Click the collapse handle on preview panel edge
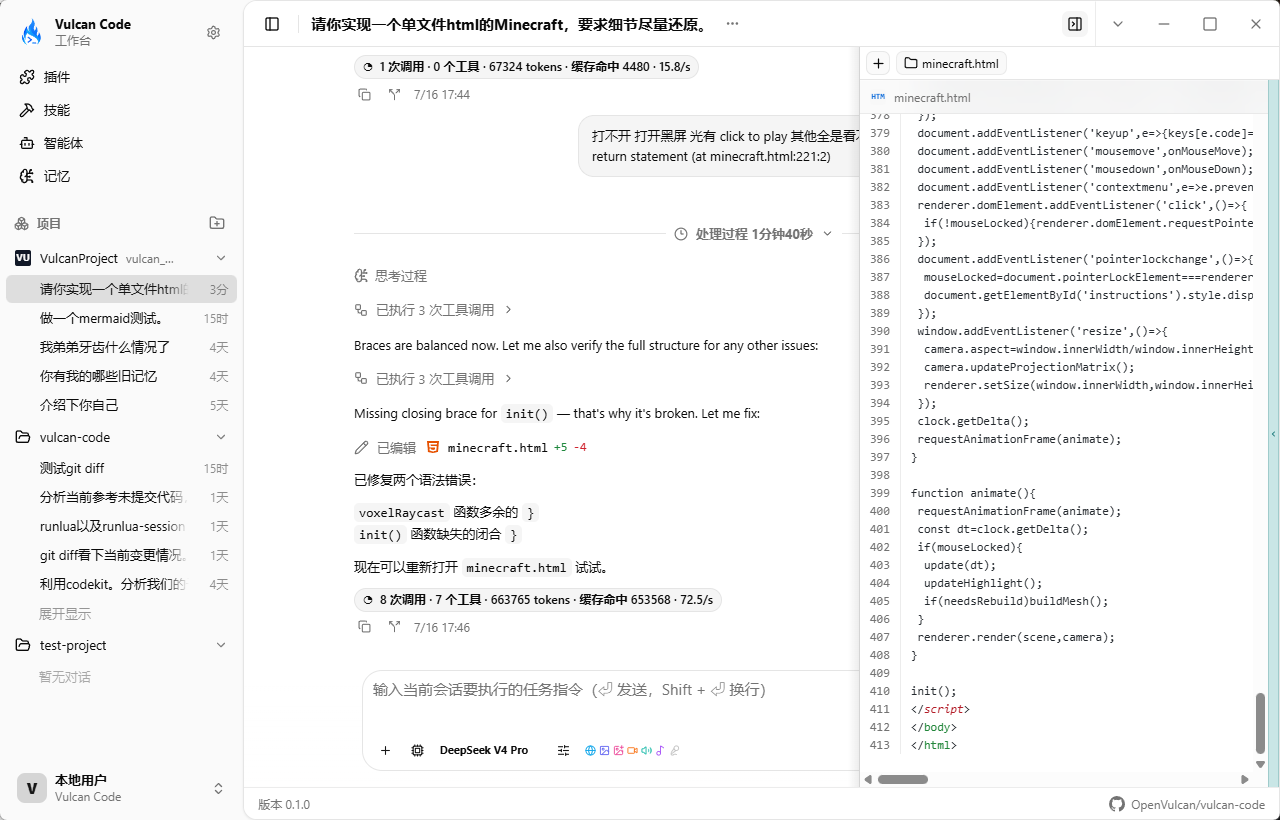1280x820 pixels. tap(1274, 433)
